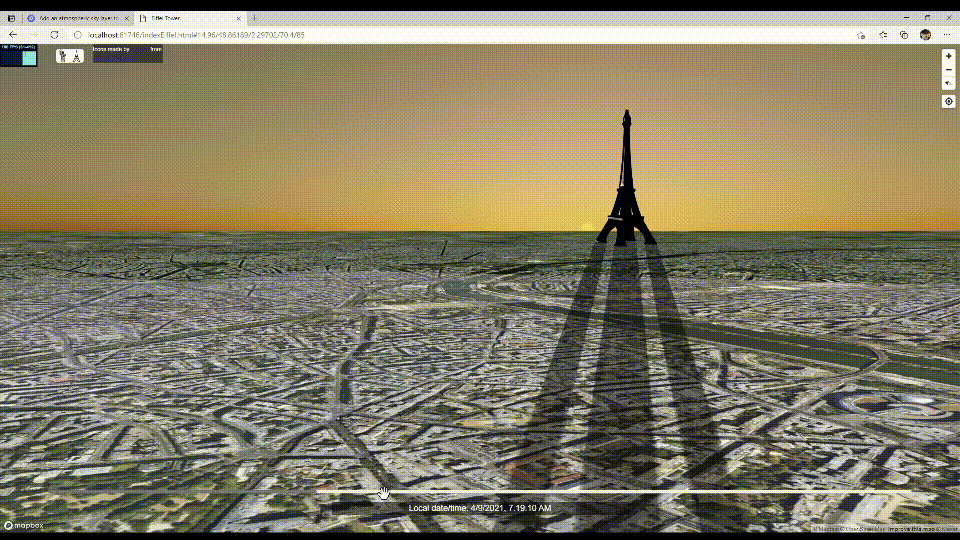Close the Eiffel Tower tab
This screenshot has width=960, height=540.
coord(238,18)
